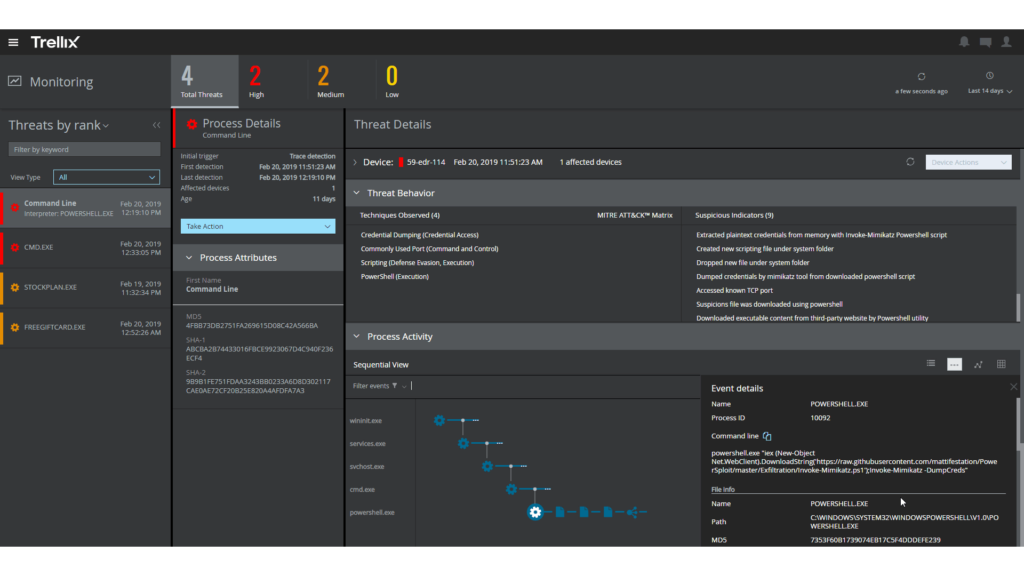Collapse the Threat Behavior section
Viewport: 1024px width, 576px height.
357,193
